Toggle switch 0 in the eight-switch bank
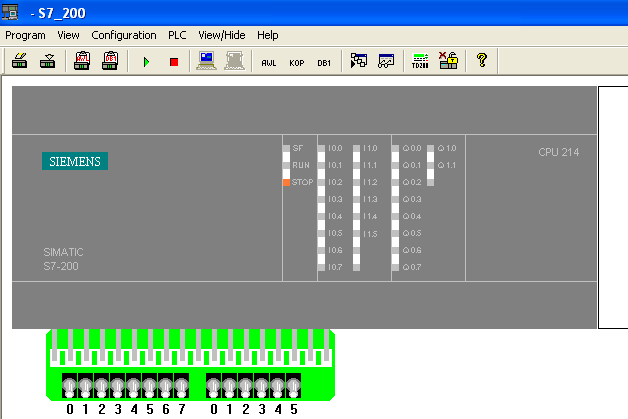Image resolution: width=628 pixels, height=419 pixels. pyautogui.click(x=69, y=386)
